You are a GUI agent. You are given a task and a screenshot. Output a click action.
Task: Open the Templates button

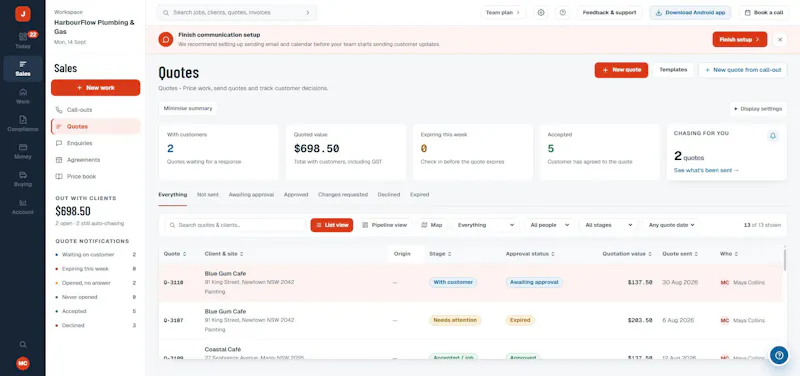coord(673,70)
